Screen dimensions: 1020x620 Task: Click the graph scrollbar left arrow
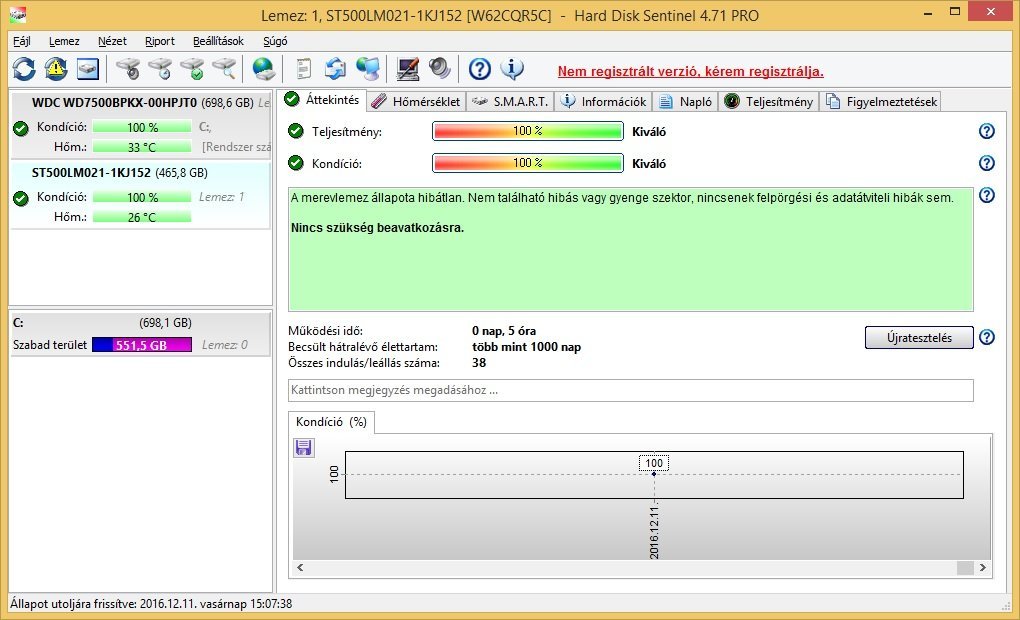pyautogui.click(x=300, y=567)
